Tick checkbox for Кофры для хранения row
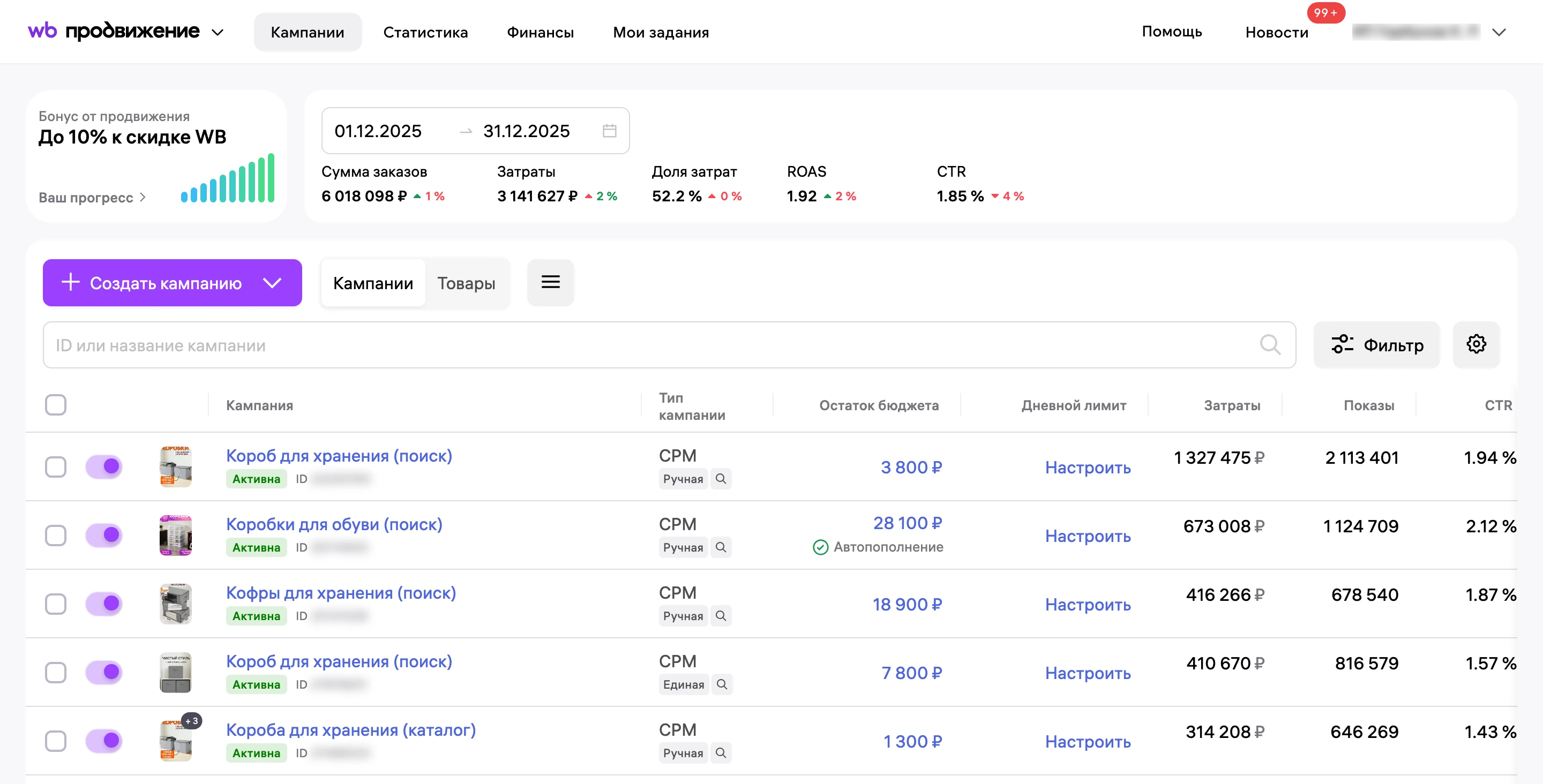 pos(56,603)
